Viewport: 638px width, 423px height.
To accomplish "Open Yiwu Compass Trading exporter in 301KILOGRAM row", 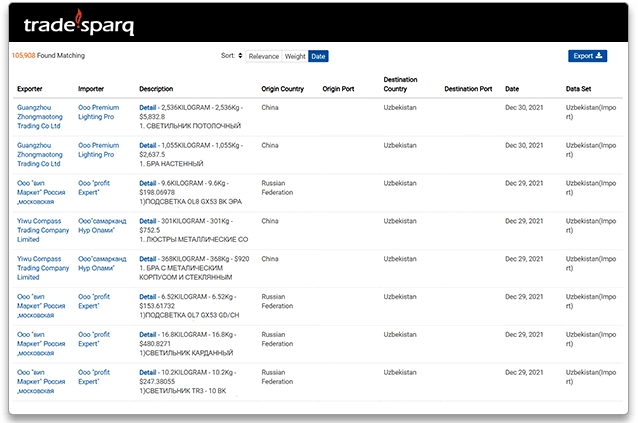I will pos(43,230).
